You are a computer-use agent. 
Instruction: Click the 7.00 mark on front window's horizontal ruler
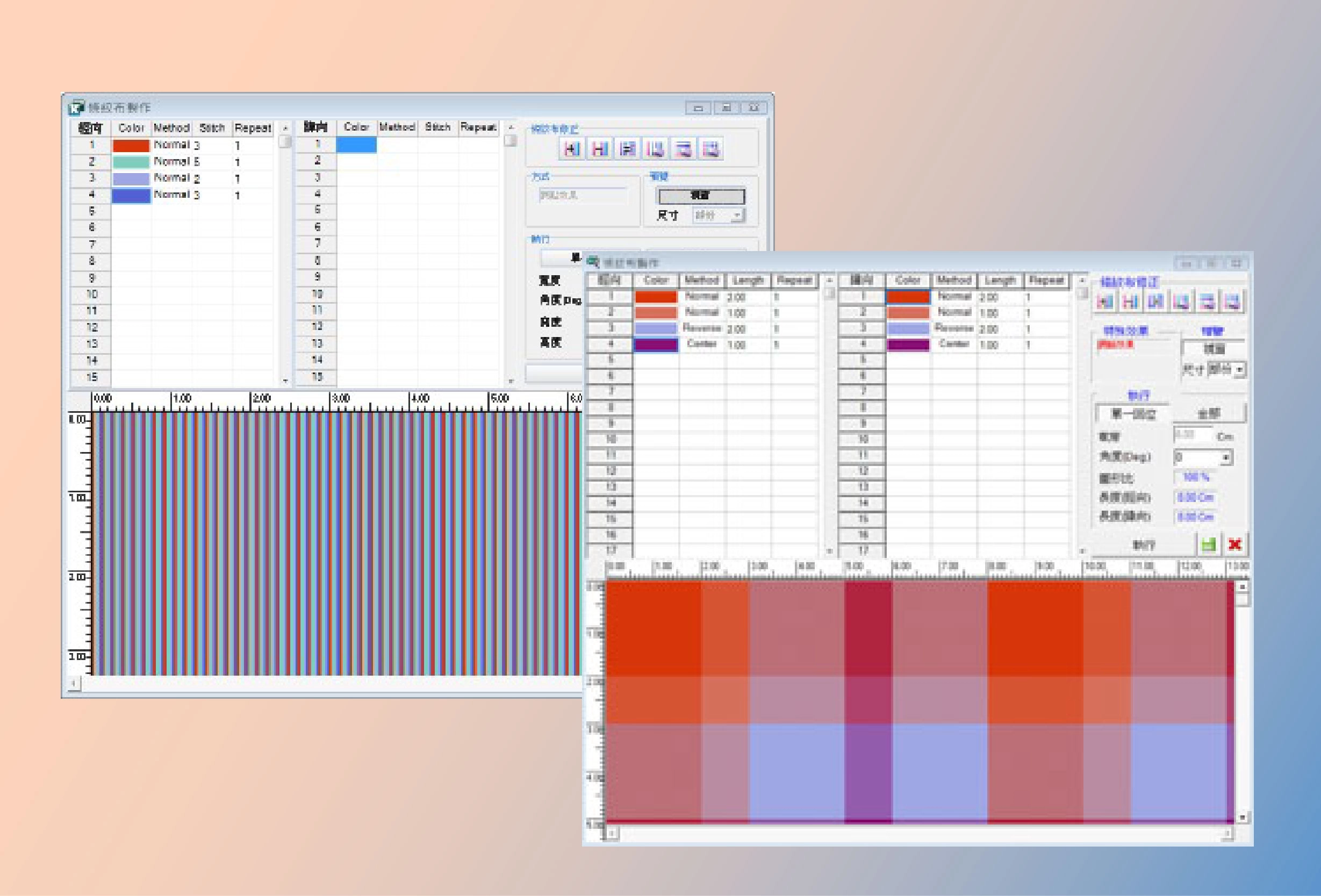pos(949,567)
